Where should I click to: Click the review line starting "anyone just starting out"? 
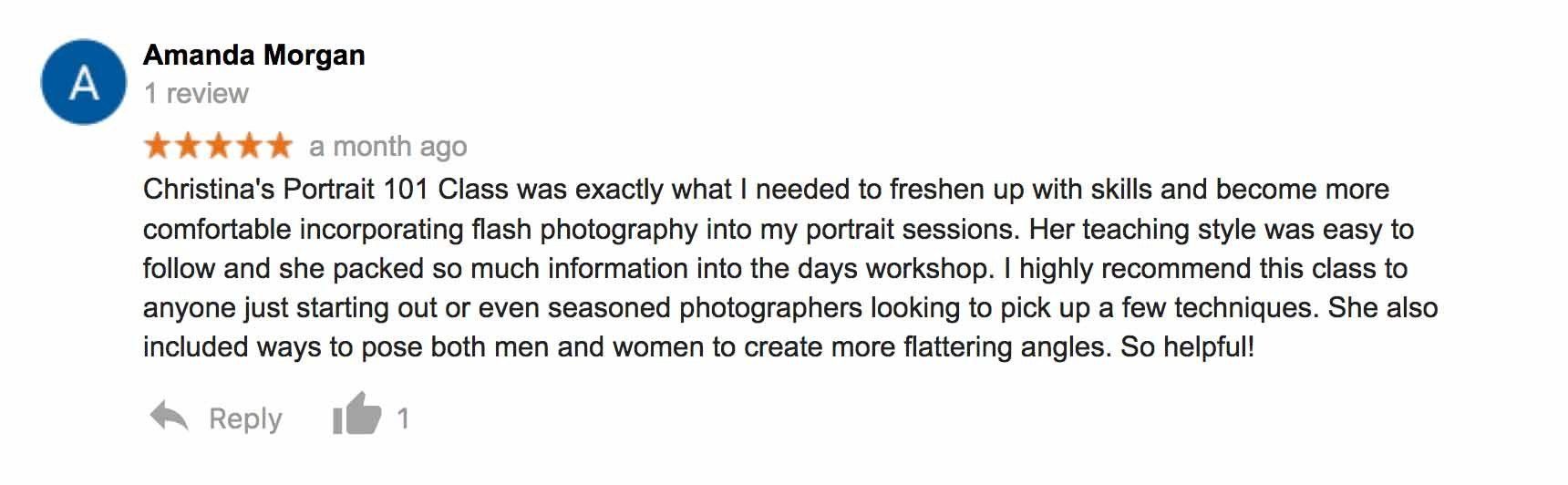(x=790, y=307)
